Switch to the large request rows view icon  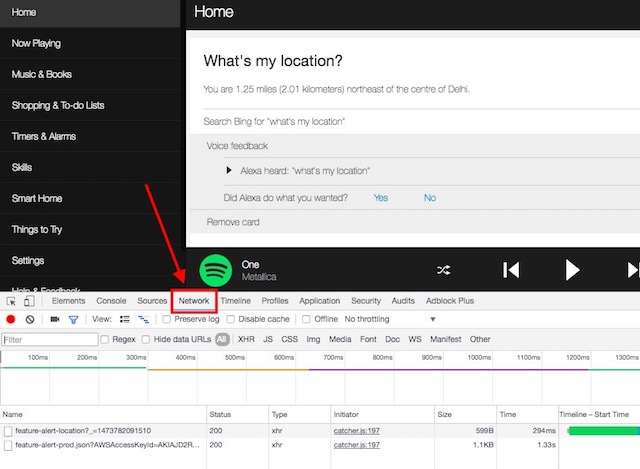(124, 319)
